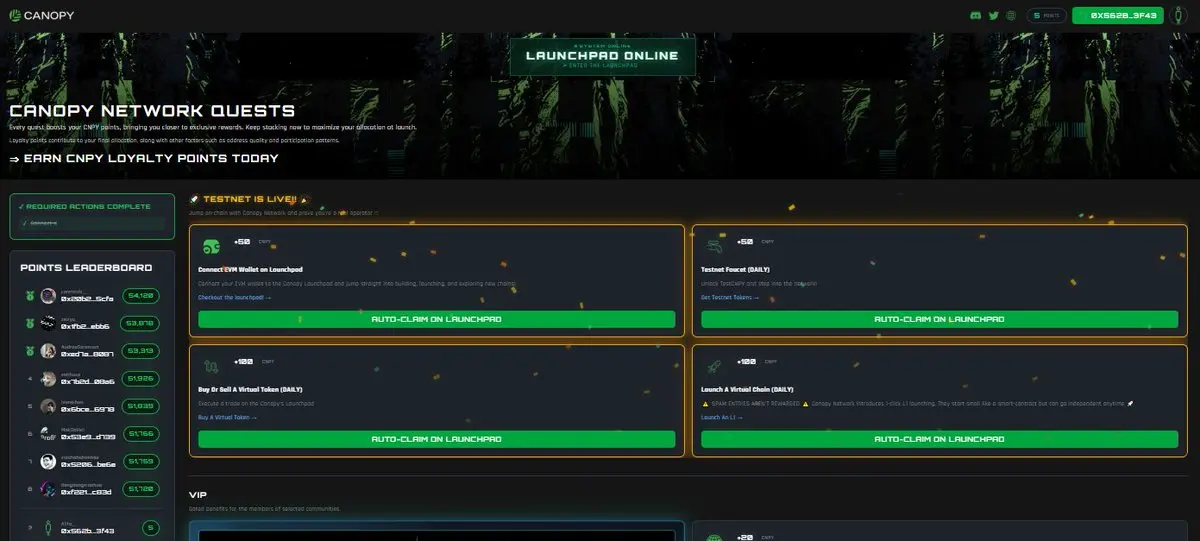This screenshot has height=541, width=1200.
Task: Click the first-place medal icon in leaderboard
Action: tap(30, 296)
